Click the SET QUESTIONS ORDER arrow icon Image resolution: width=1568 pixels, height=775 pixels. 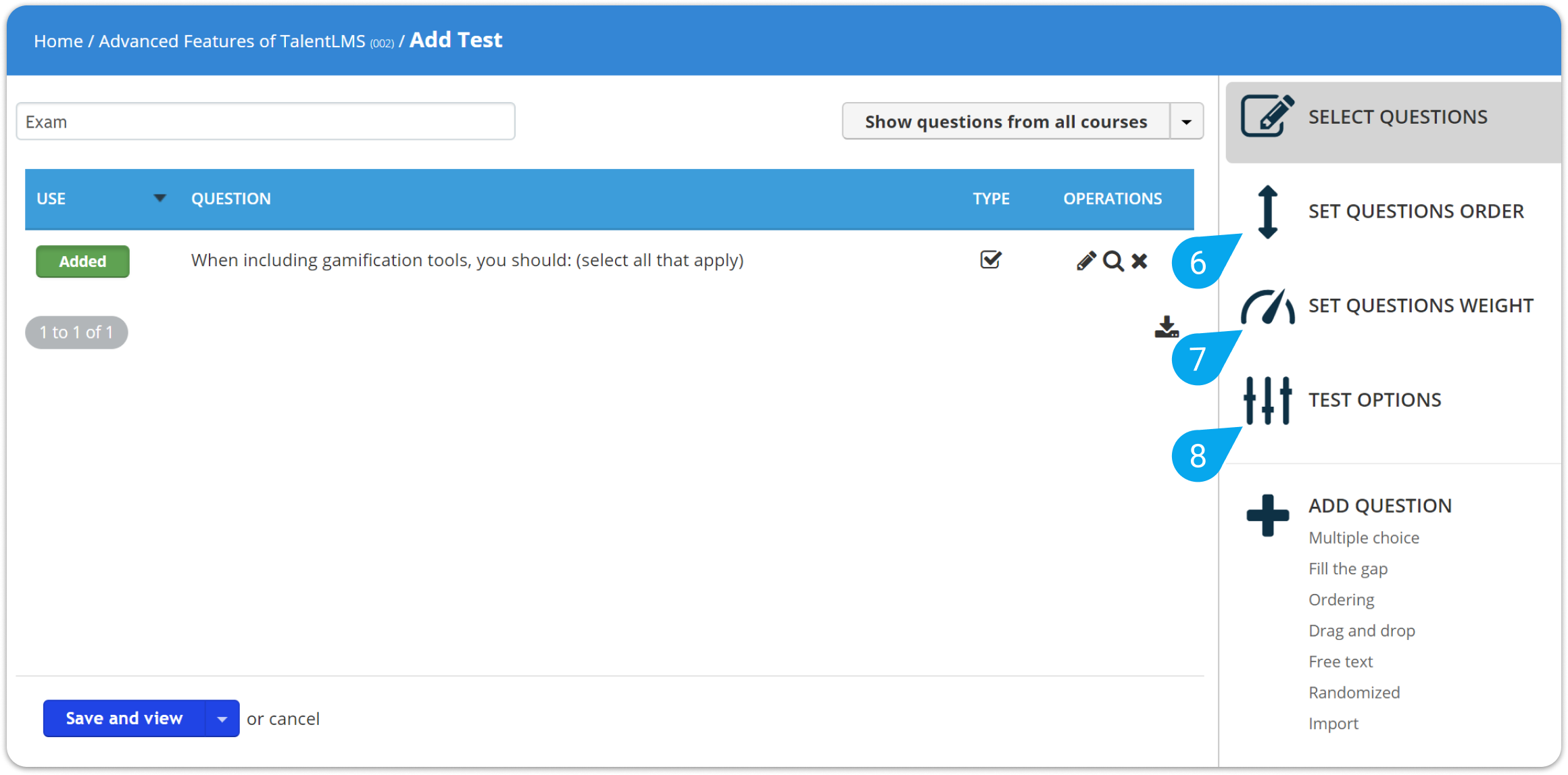pyautogui.click(x=1264, y=211)
